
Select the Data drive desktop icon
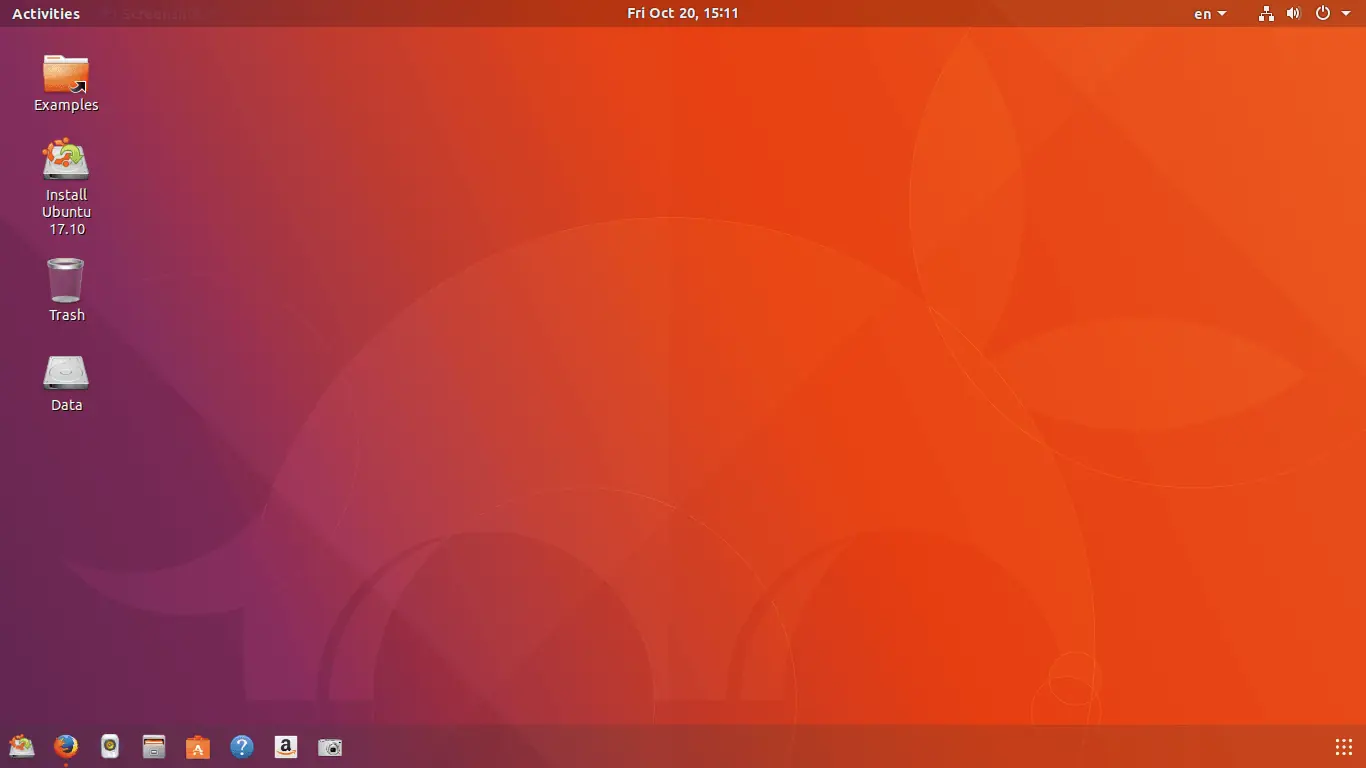66,384
